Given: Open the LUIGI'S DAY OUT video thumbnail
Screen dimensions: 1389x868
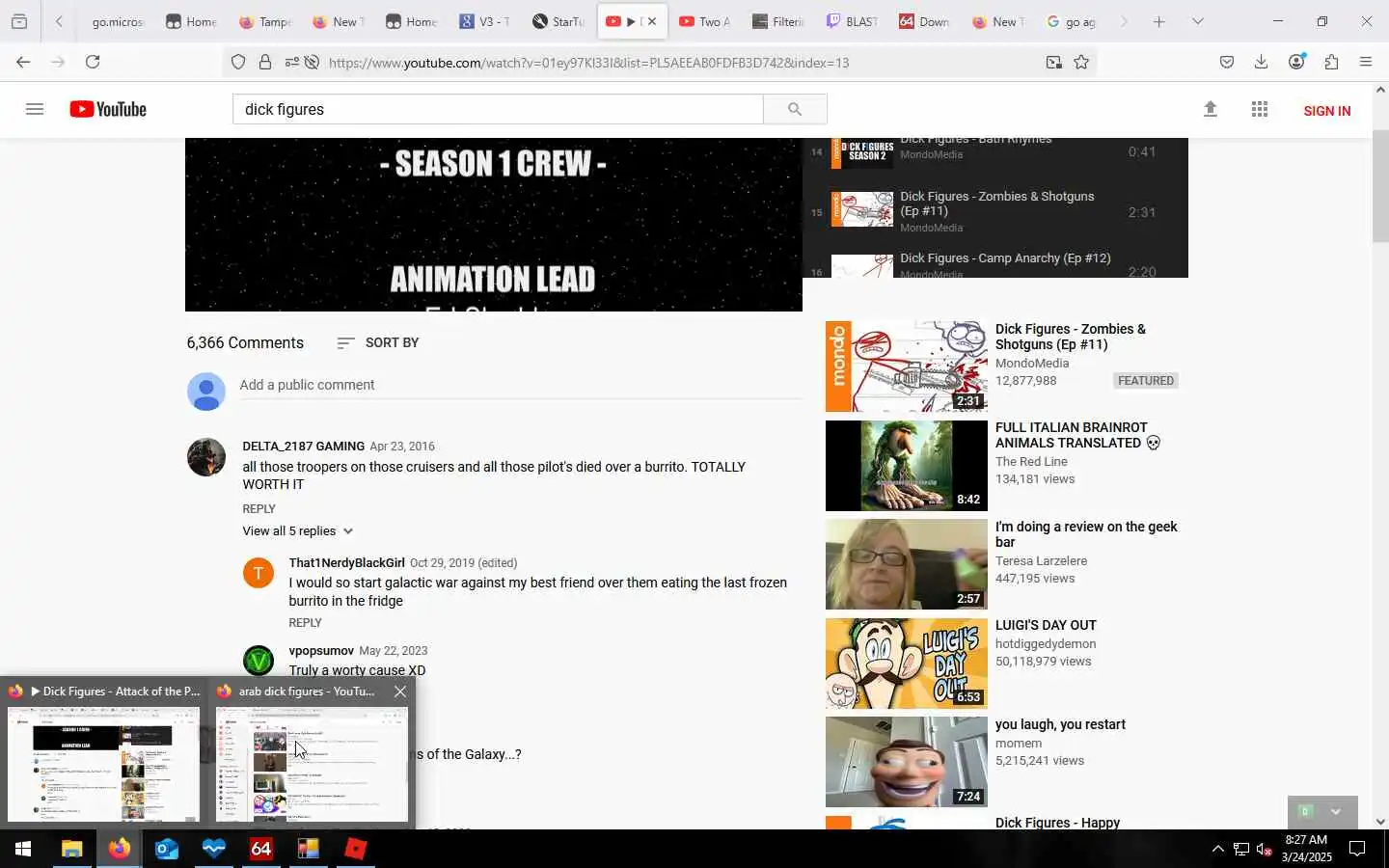Looking at the screenshot, I should (x=906, y=664).
